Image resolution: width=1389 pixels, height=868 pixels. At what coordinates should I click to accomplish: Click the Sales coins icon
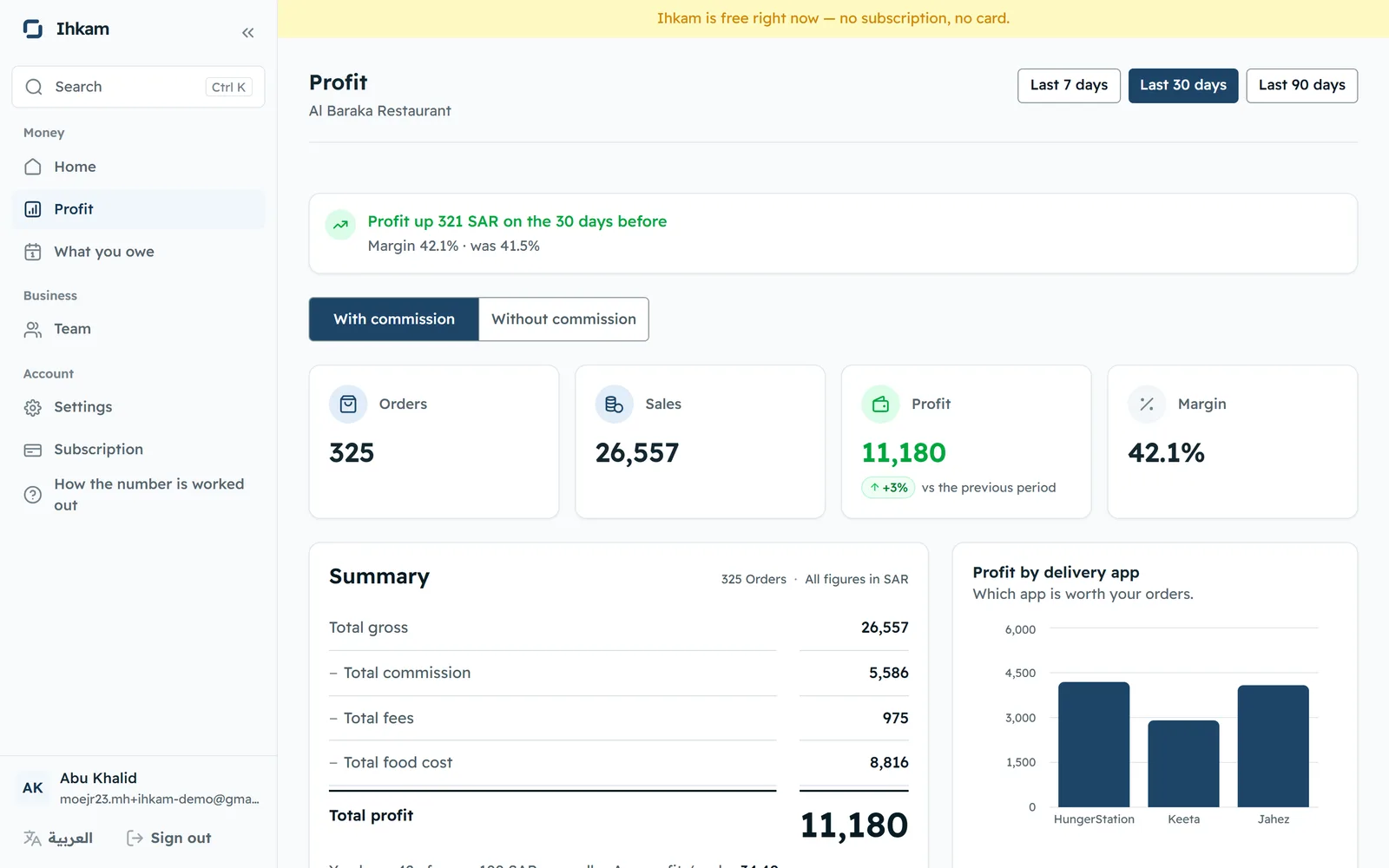(x=614, y=404)
